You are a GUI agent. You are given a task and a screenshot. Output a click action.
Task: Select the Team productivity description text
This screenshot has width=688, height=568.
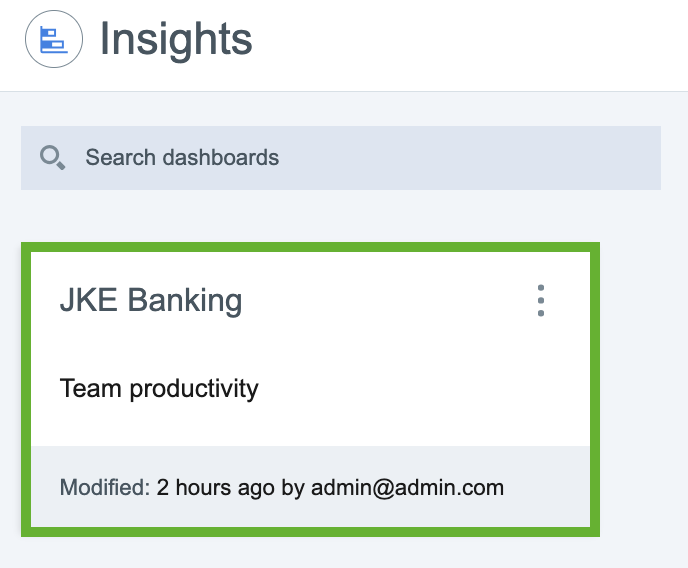(159, 389)
